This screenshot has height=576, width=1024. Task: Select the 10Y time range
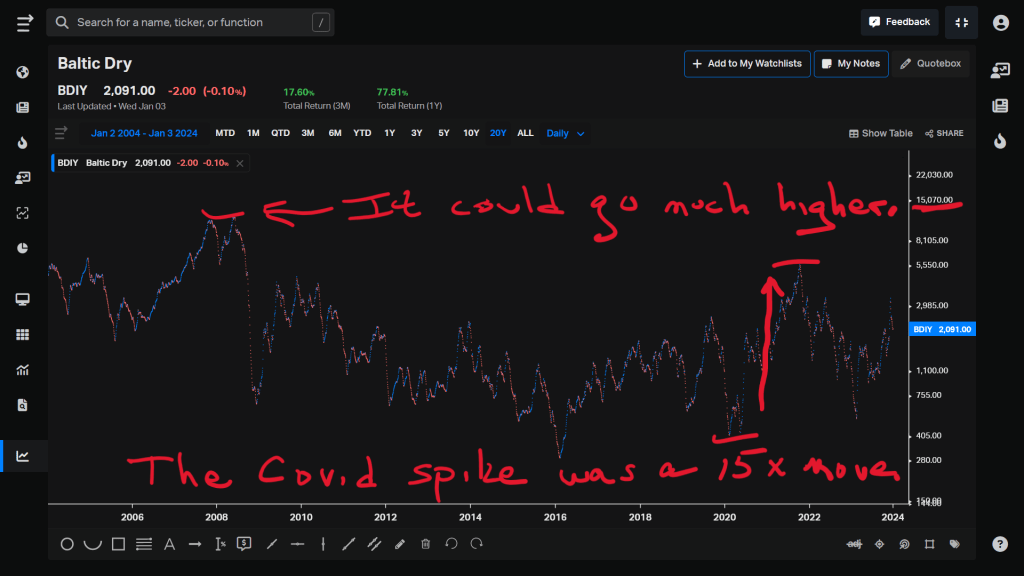[x=471, y=133]
